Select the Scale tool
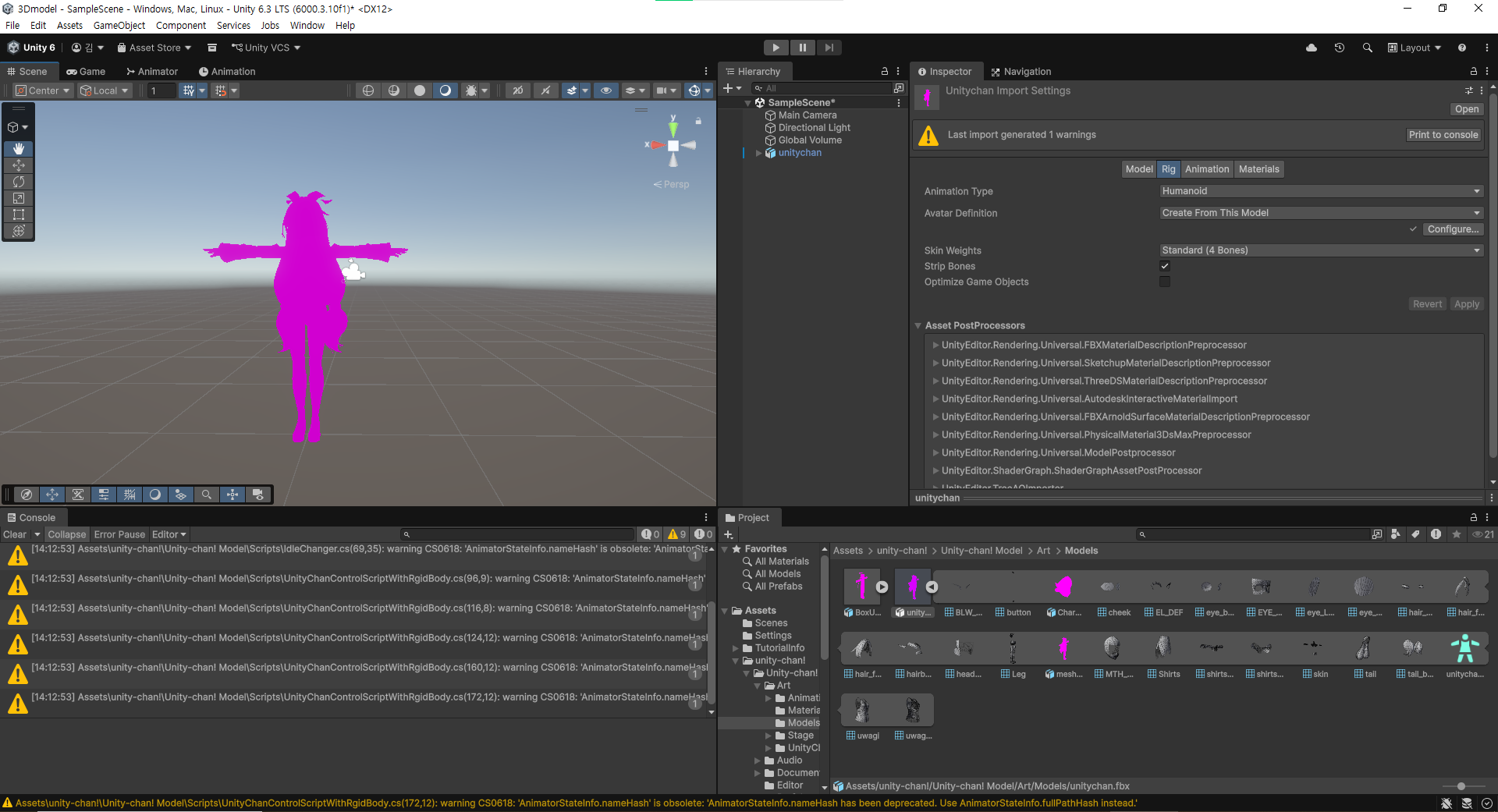The width and height of the screenshot is (1498, 812). coord(19,198)
